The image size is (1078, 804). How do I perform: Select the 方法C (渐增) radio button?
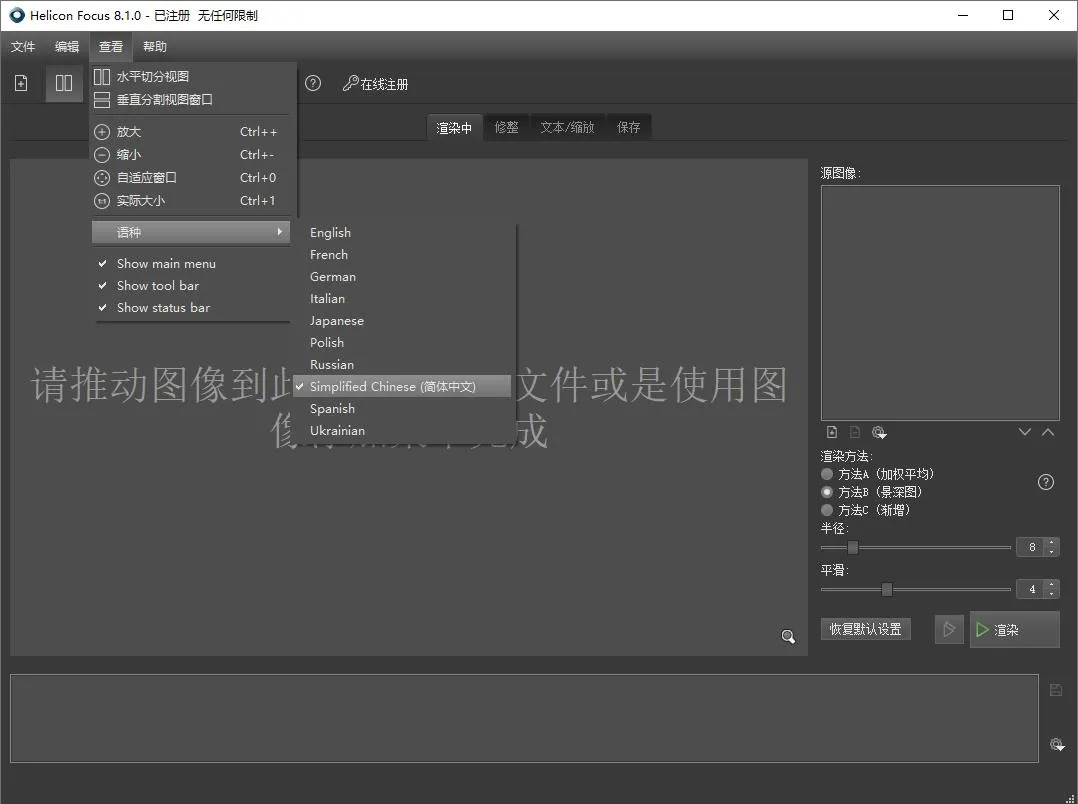click(827, 510)
